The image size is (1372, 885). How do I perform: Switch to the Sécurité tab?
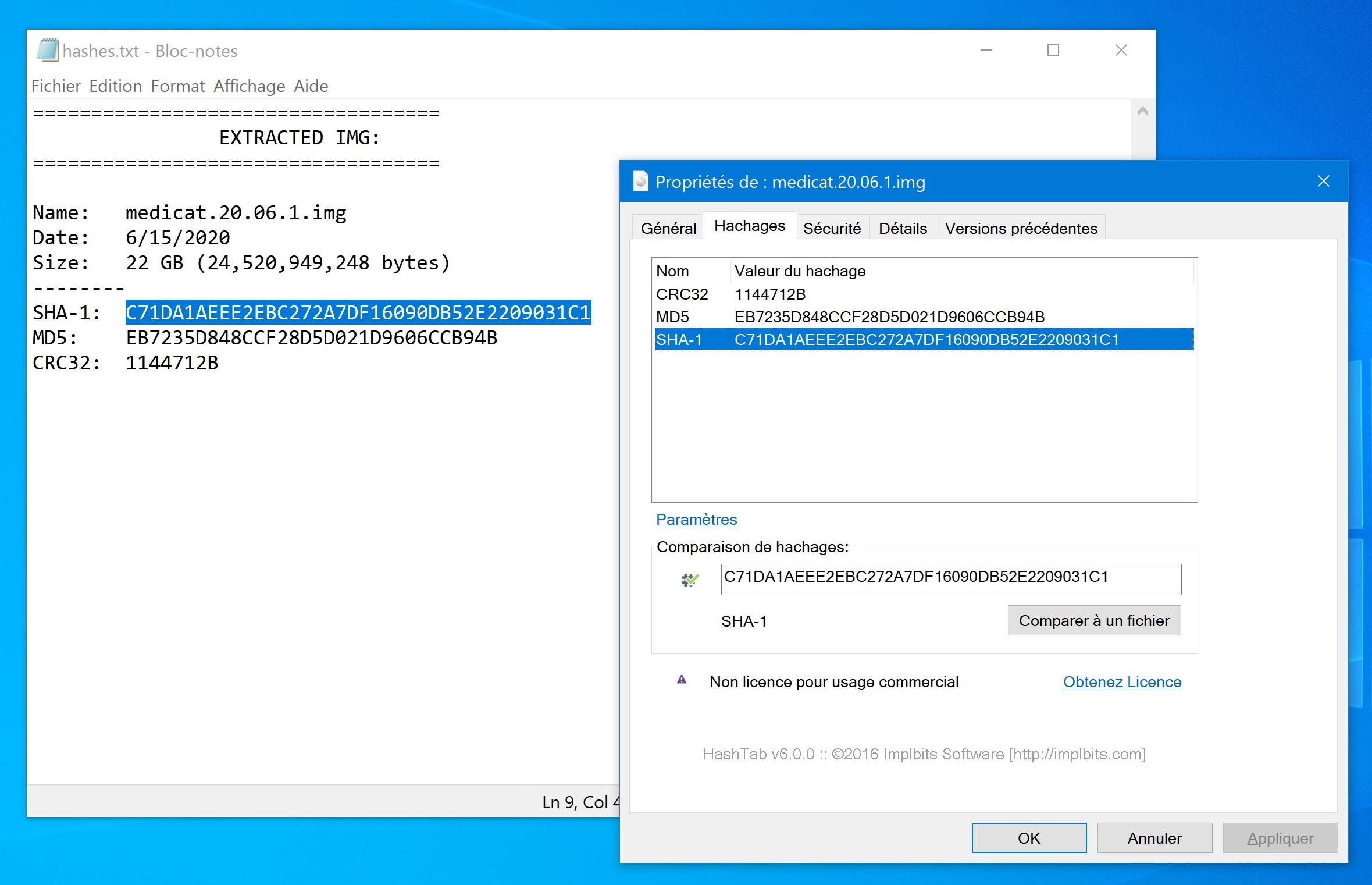point(832,228)
